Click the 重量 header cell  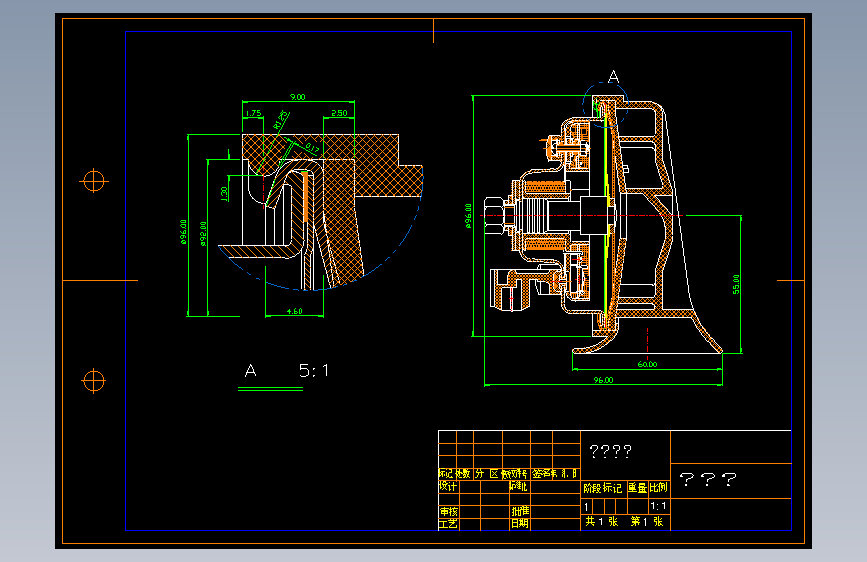coord(638,488)
